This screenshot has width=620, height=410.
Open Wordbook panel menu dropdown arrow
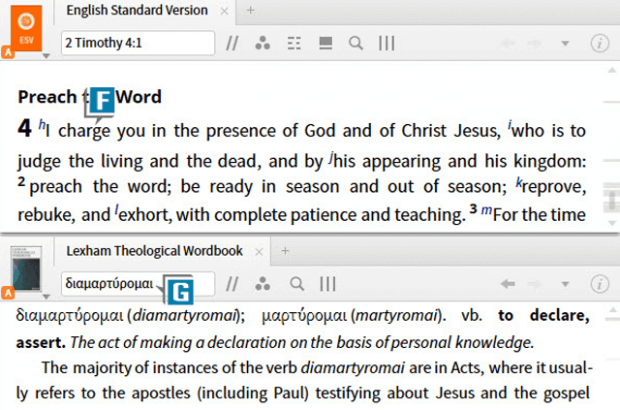(46, 297)
